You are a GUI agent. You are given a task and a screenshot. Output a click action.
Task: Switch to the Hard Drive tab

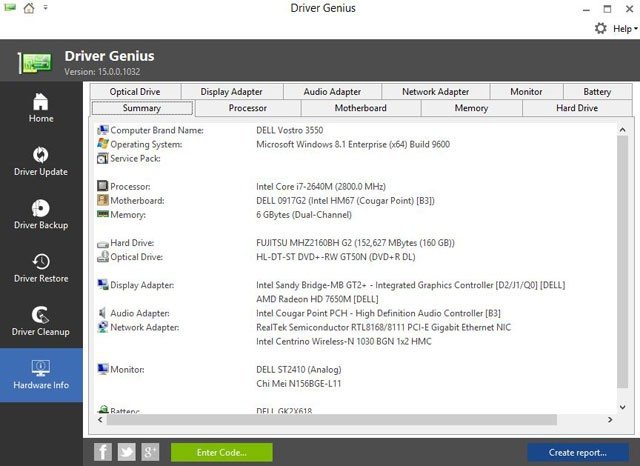click(577, 108)
